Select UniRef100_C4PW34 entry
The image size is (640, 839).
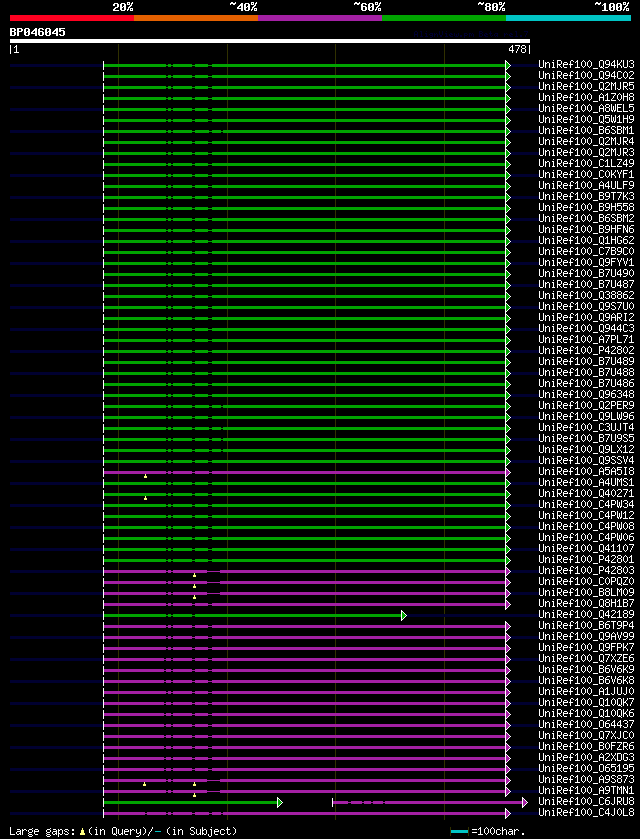tap(586, 505)
